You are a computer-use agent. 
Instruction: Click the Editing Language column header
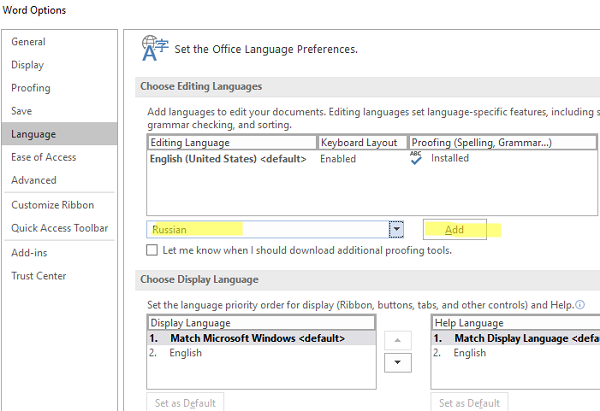pos(232,142)
